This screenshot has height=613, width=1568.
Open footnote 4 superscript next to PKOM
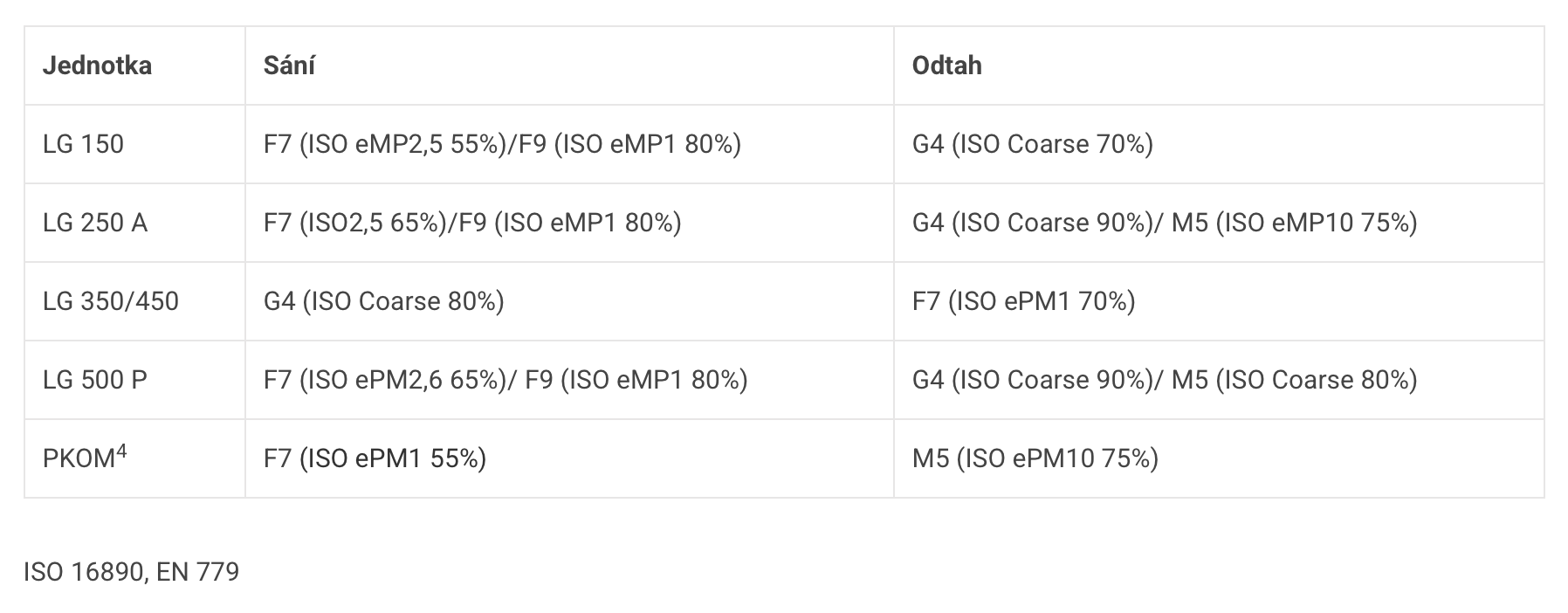click(x=121, y=451)
